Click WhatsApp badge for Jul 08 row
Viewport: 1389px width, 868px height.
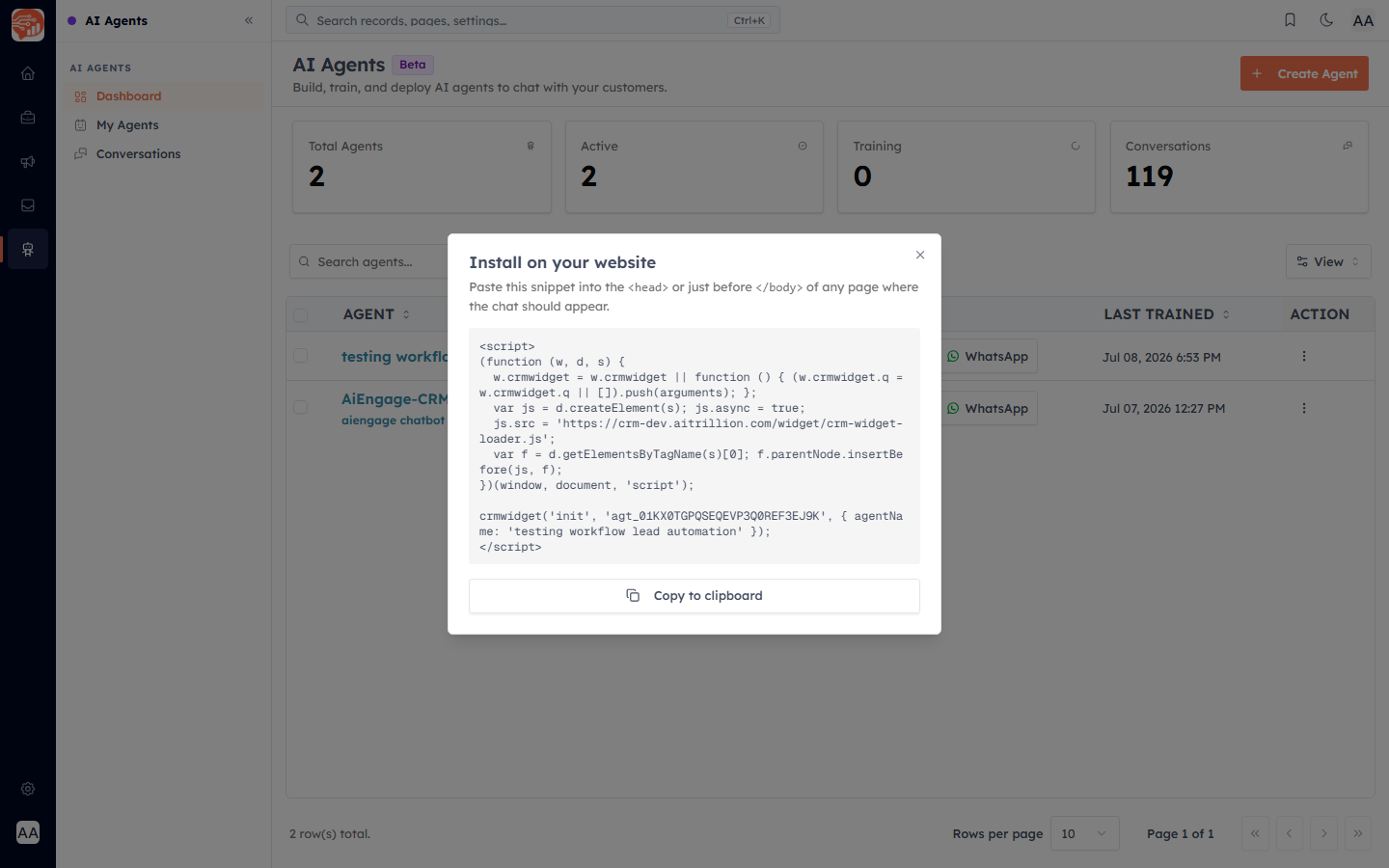(988, 356)
